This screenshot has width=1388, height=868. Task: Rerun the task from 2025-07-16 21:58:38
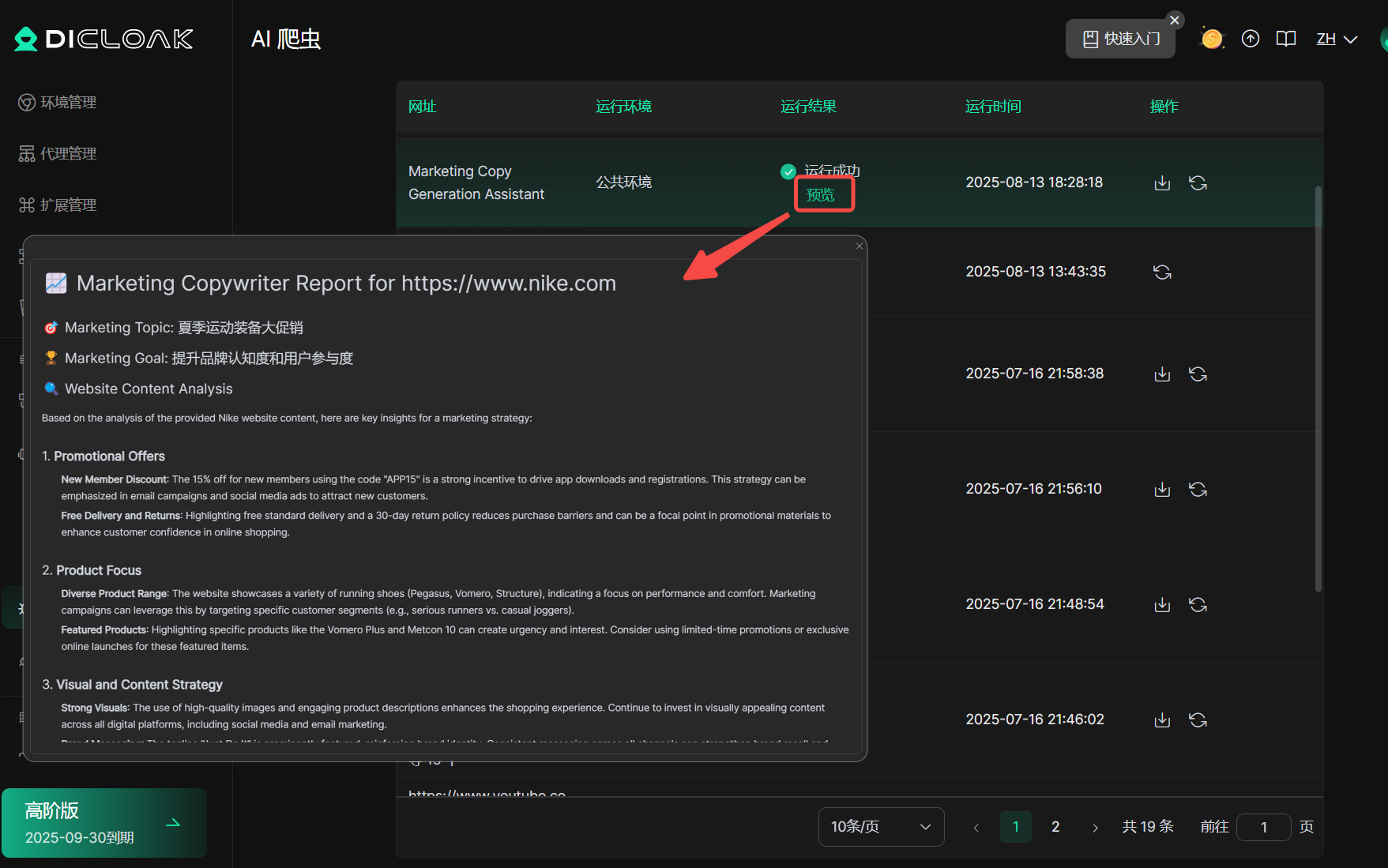1198,374
